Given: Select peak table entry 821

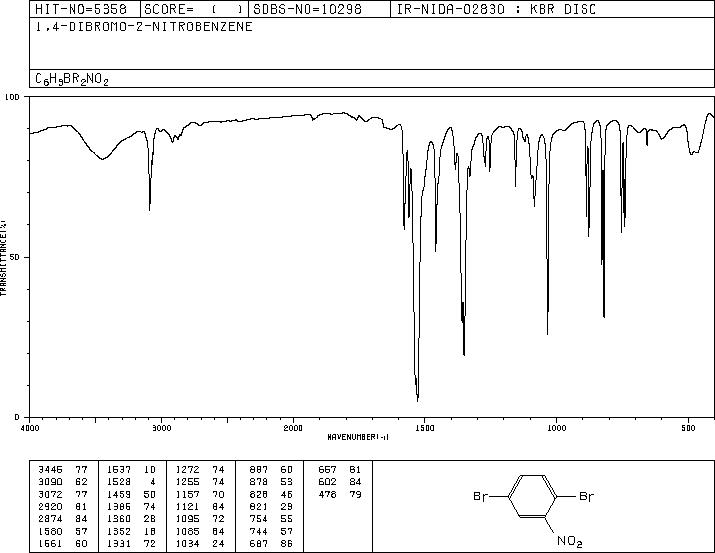Looking at the screenshot, I should pos(259,506).
